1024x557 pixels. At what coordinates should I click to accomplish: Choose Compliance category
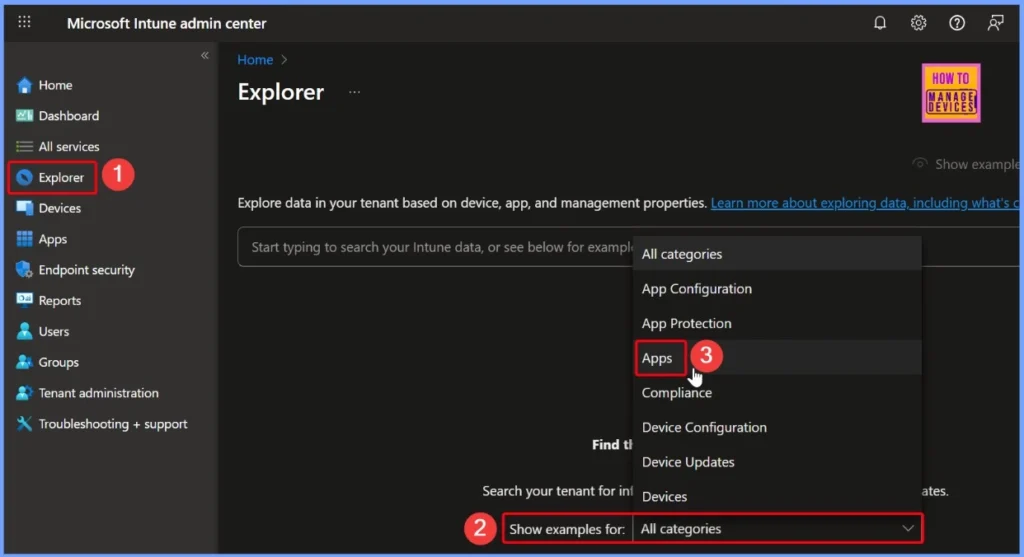[777, 392]
